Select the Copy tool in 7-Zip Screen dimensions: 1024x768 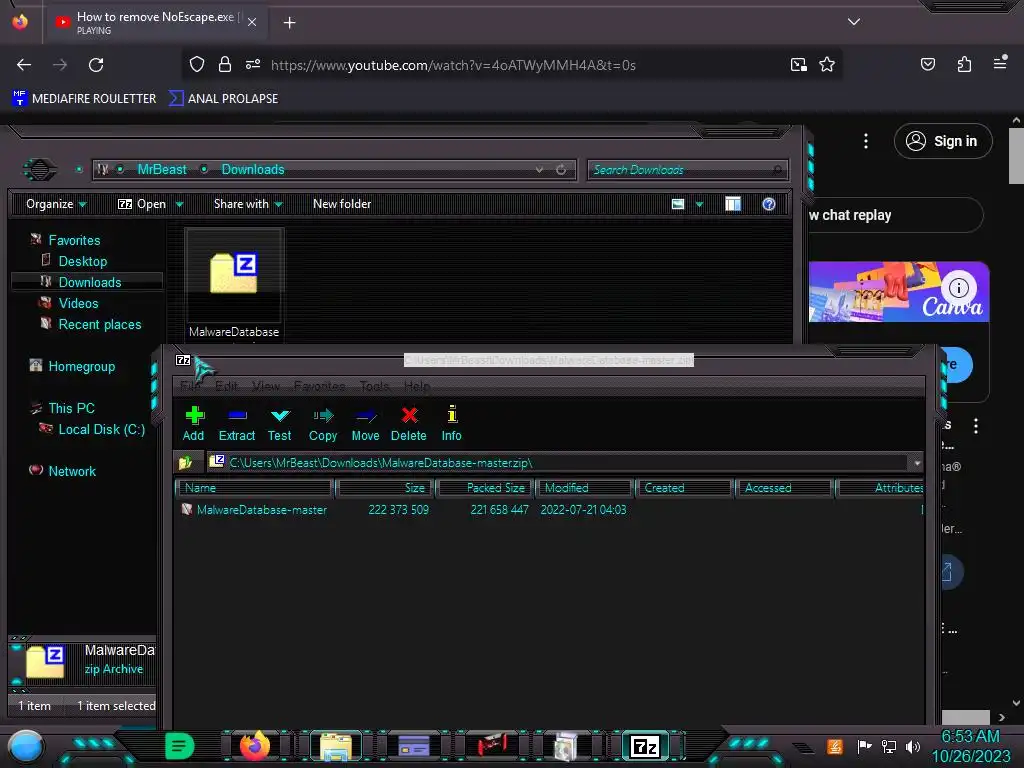pos(323,423)
